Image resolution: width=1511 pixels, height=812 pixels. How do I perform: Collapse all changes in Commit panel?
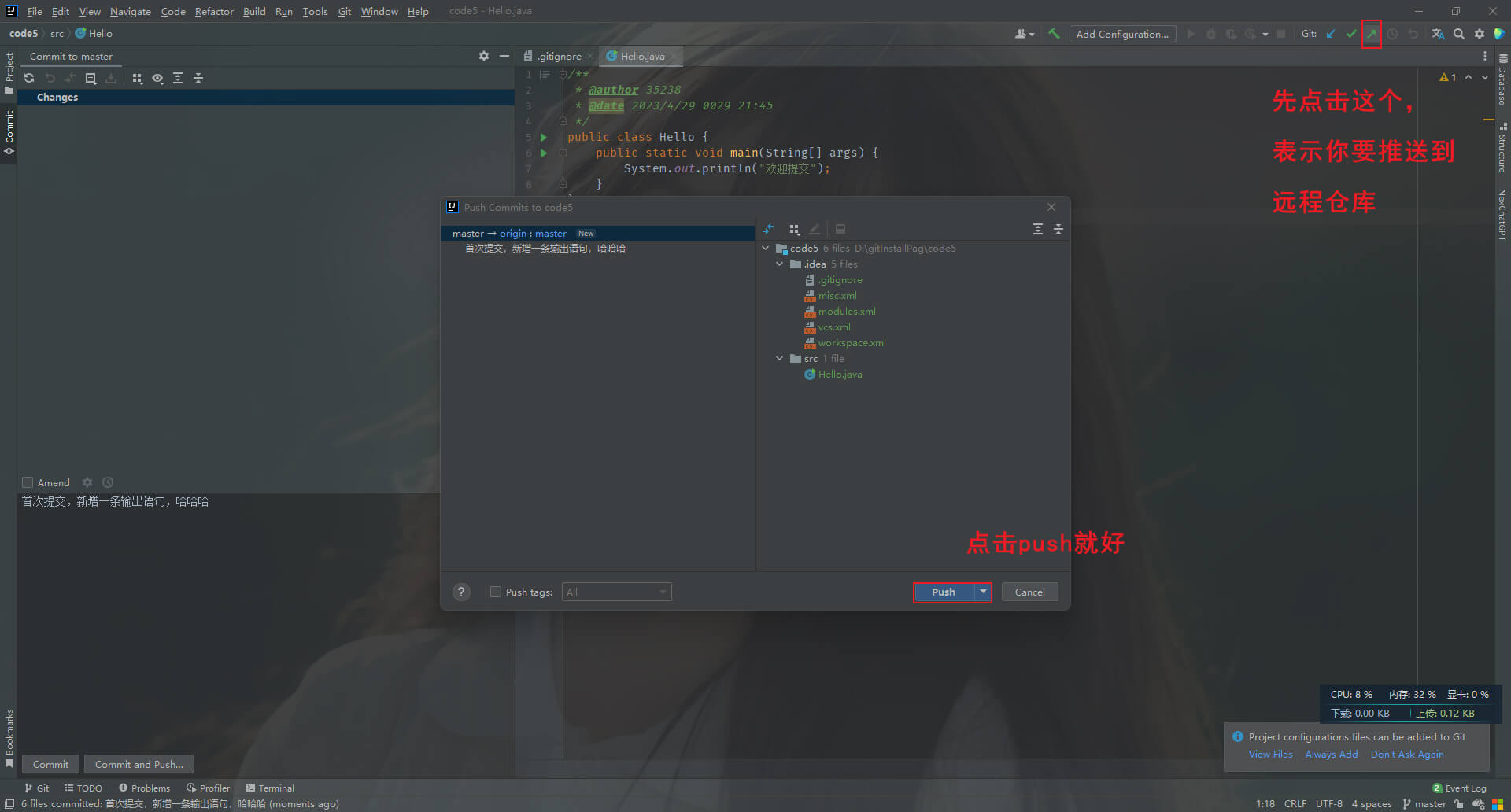(x=198, y=78)
